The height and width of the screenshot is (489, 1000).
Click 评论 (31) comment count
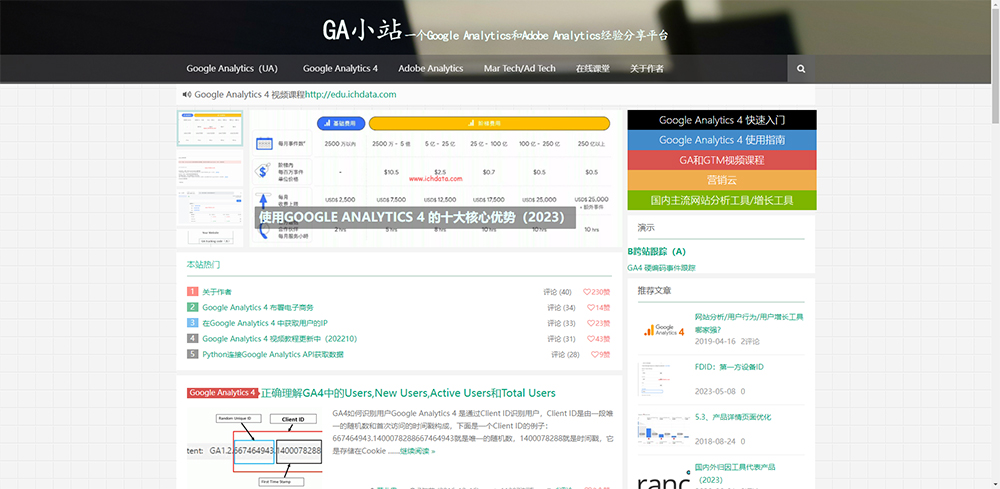tap(561, 339)
